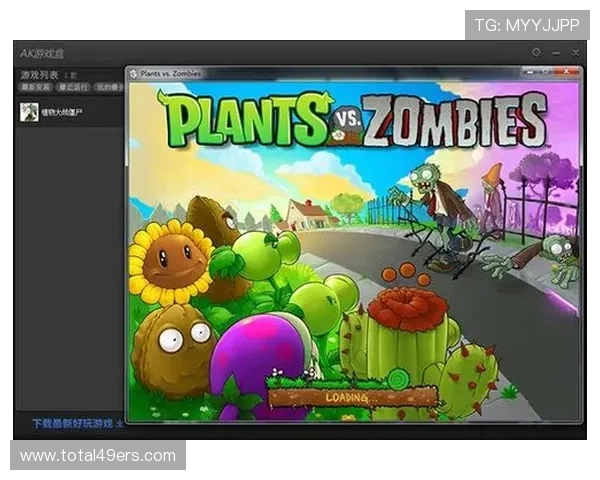Click the LOADING progress bar in game
The height and width of the screenshot is (480, 600).
coord(352,397)
